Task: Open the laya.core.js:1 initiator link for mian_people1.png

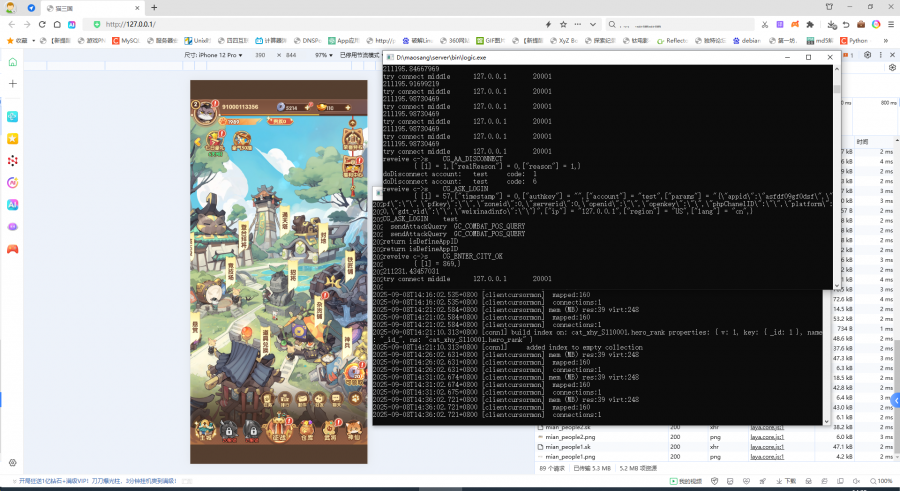Action: click(767, 457)
